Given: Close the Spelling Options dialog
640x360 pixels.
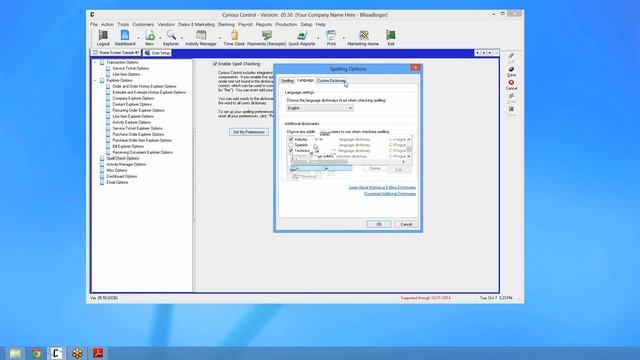Looking at the screenshot, I should pos(415,68).
